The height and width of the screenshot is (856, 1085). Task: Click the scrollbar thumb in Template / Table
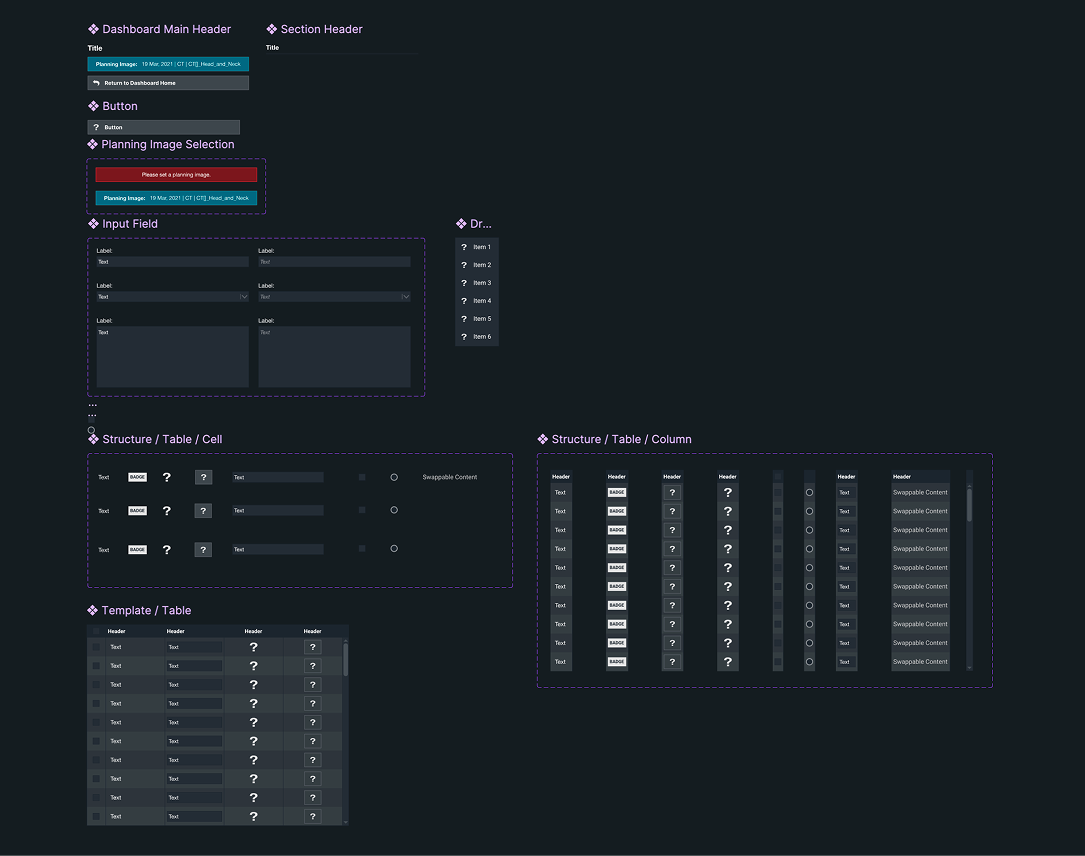(346, 659)
